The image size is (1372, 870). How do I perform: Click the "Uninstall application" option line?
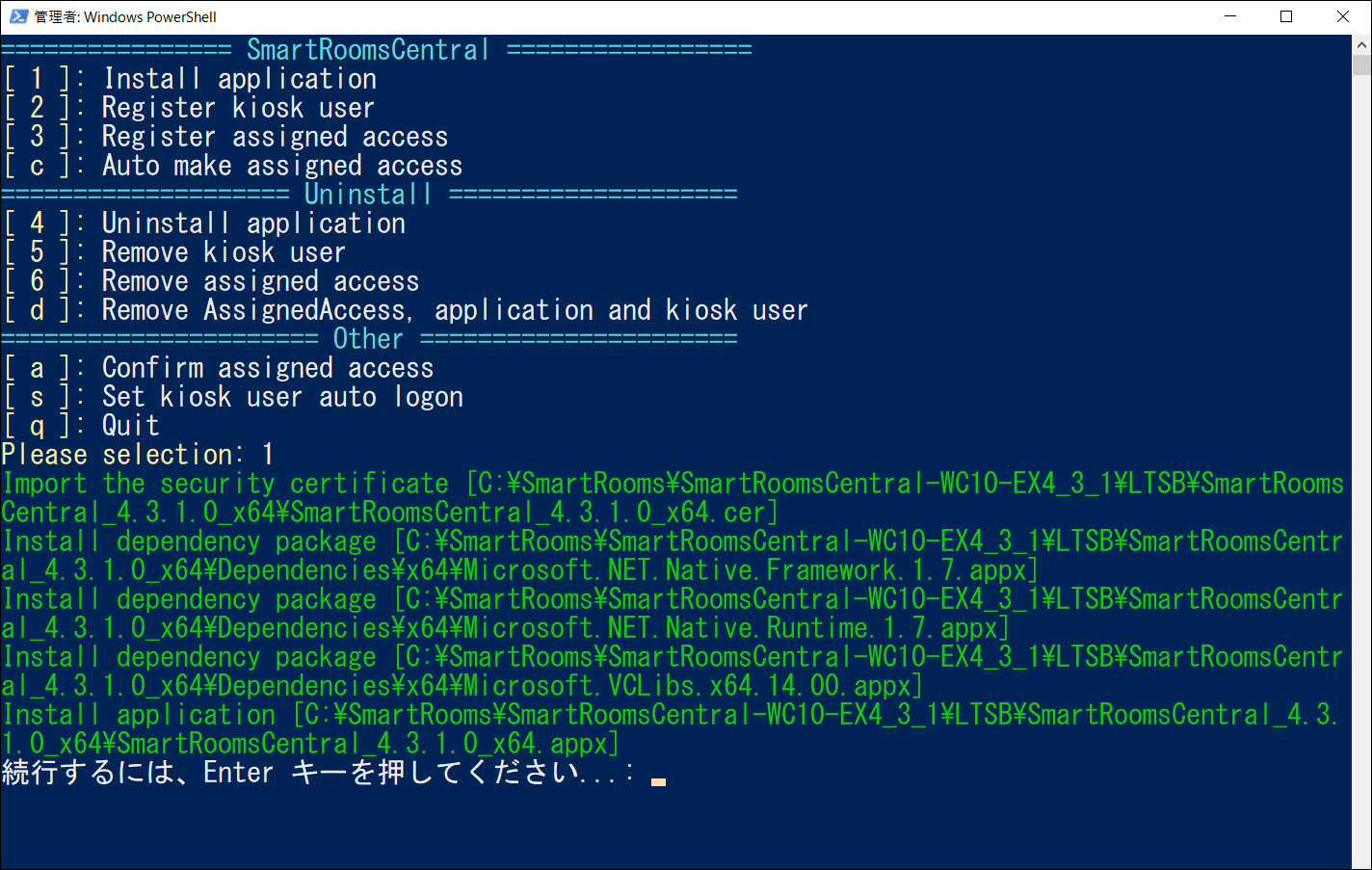click(252, 224)
